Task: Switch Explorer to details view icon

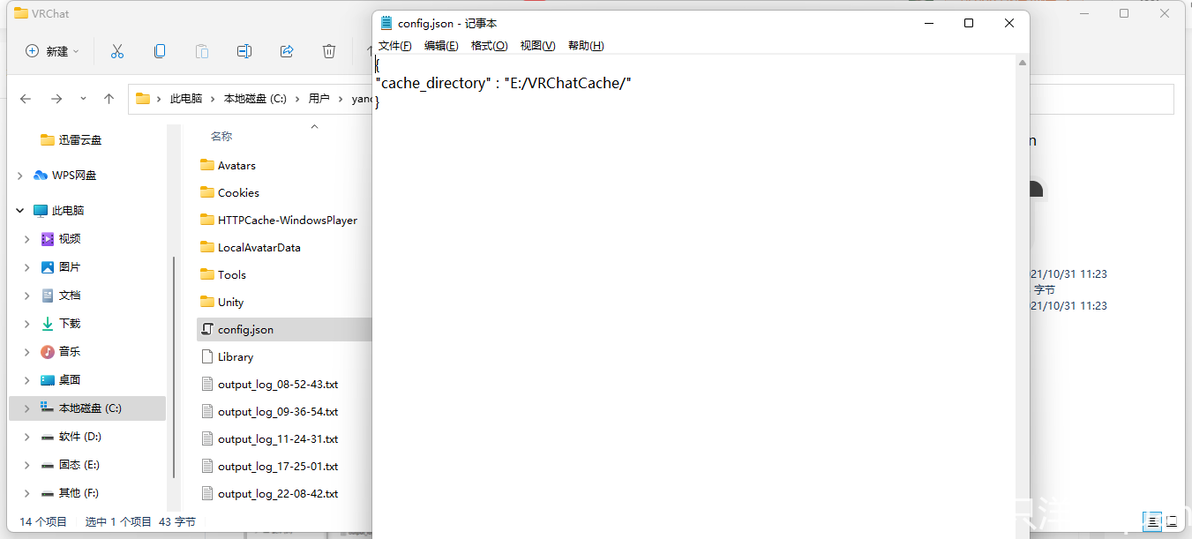Action: (1153, 521)
